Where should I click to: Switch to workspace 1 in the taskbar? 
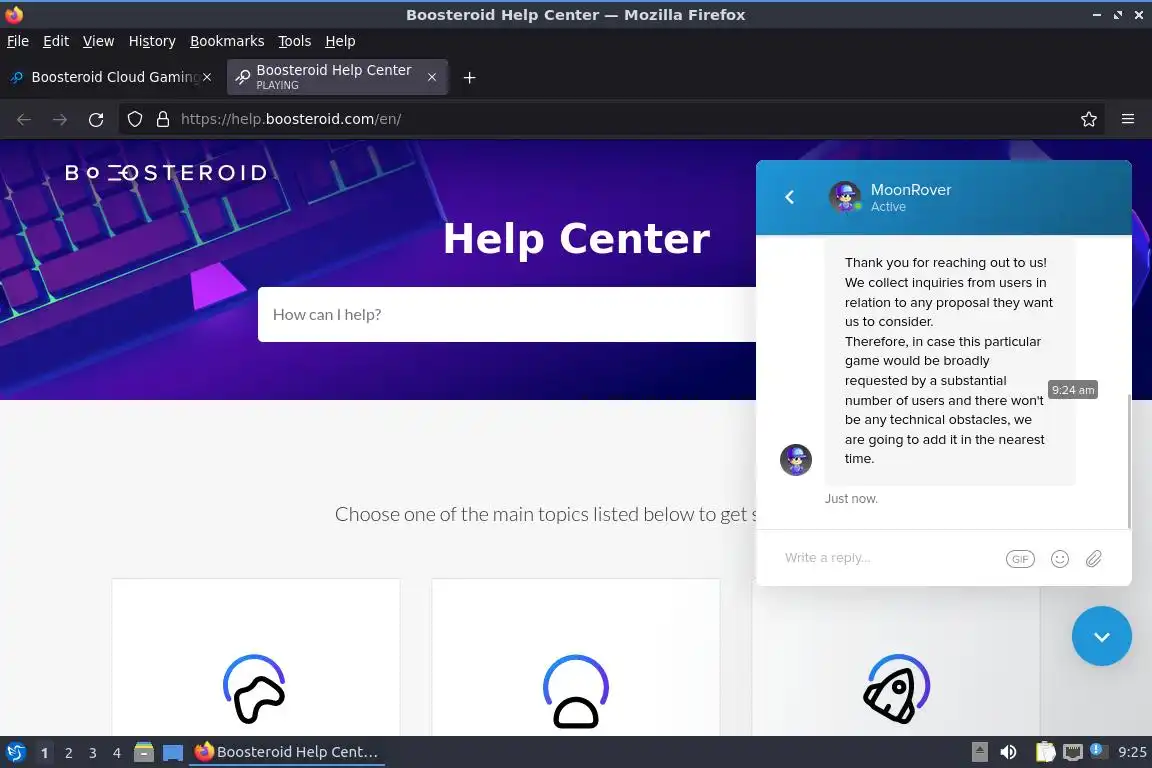coord(45,753)
